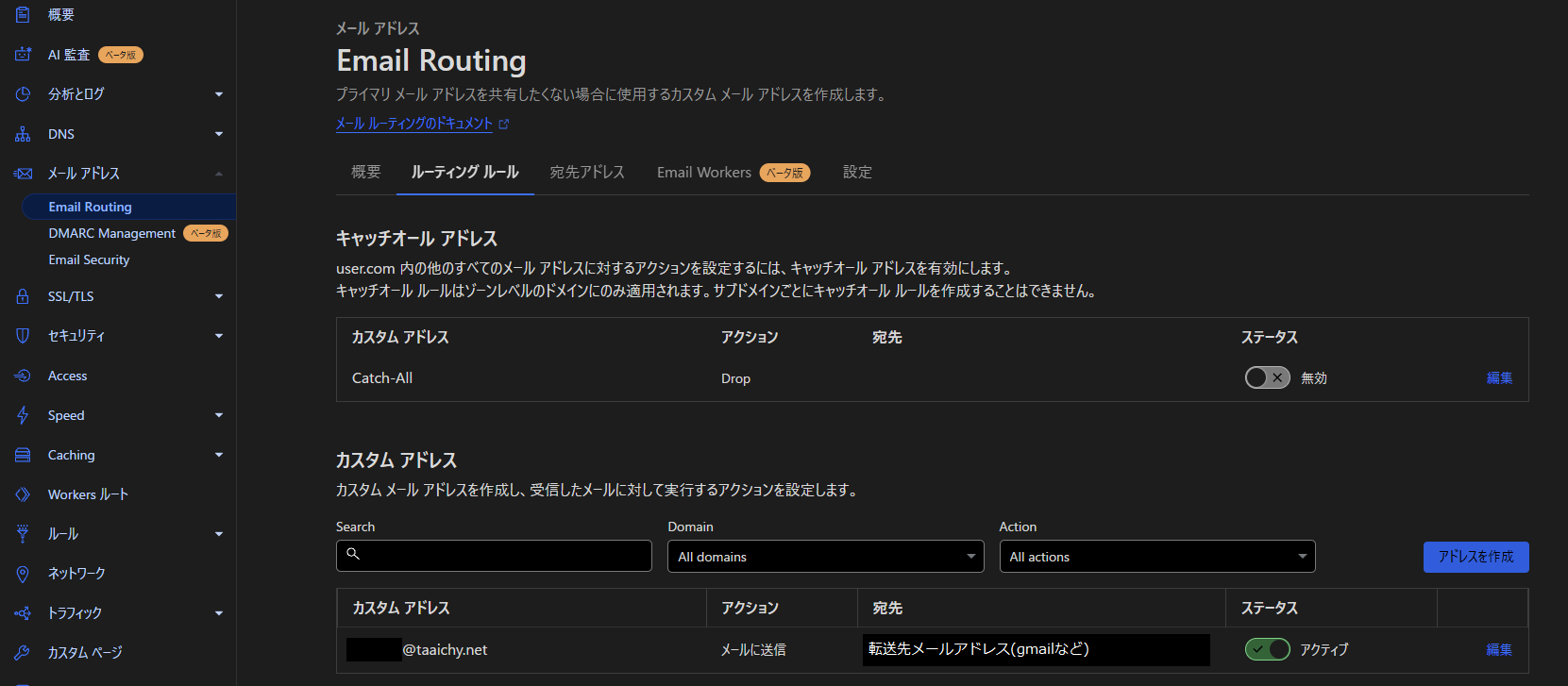Collapse the メール アドレス sidebar section
The image size is (1568, 686).
pyautogui.click(x=219, y=174)
